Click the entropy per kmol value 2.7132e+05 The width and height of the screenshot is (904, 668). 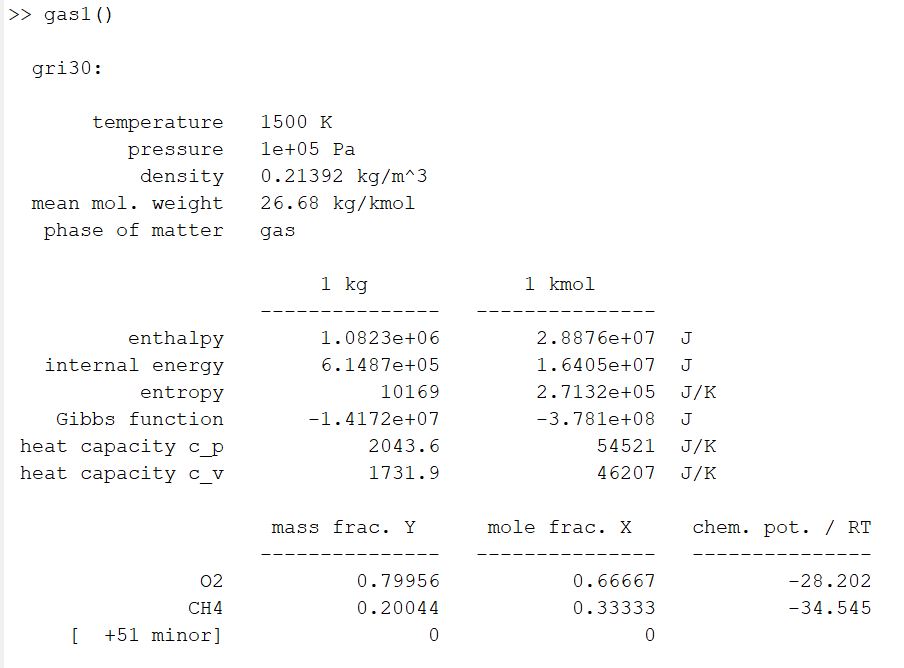[596, 392]
